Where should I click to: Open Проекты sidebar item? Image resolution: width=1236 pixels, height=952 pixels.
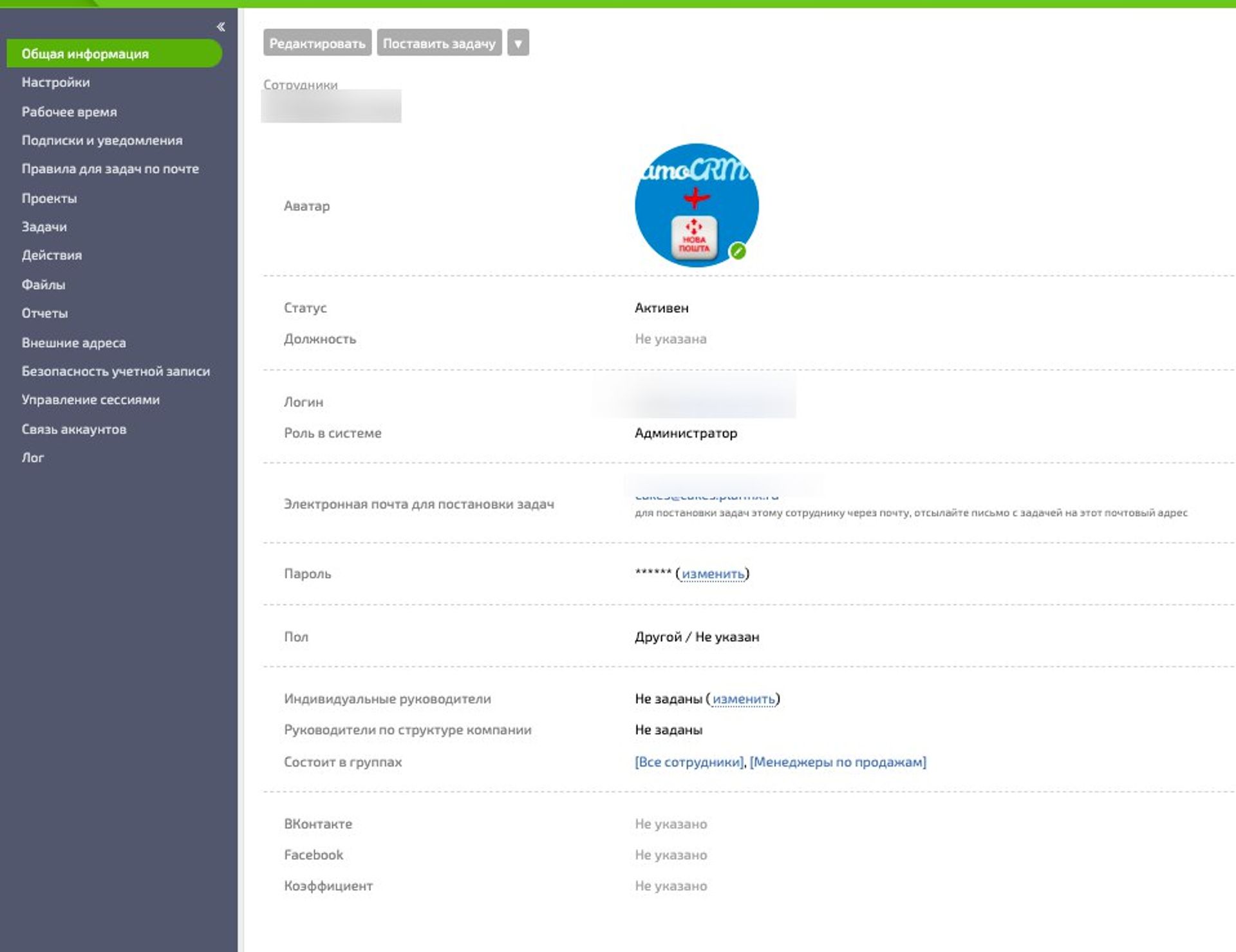(49, 198)
